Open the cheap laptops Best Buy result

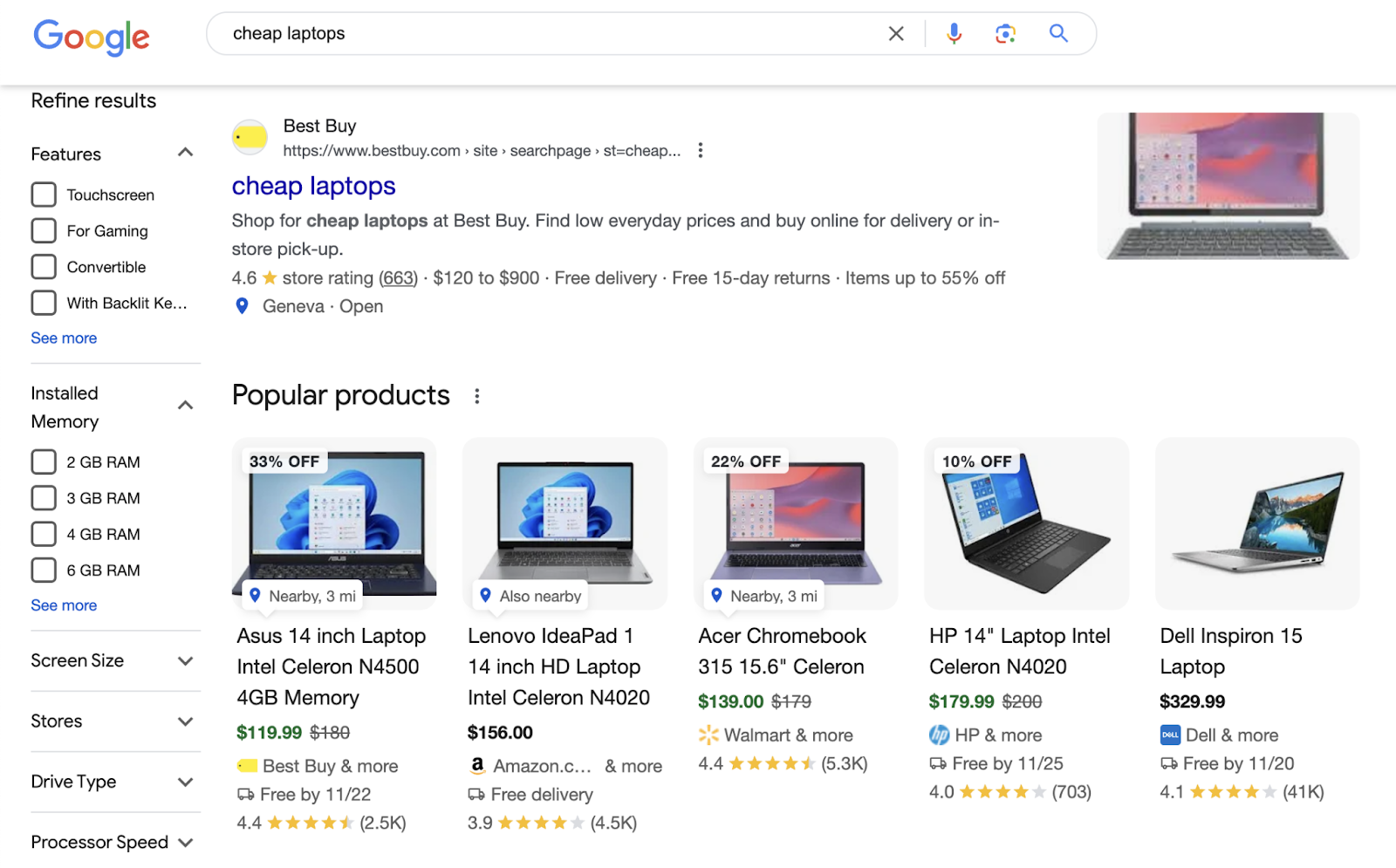pyautogui.click(x=312, y=186)
